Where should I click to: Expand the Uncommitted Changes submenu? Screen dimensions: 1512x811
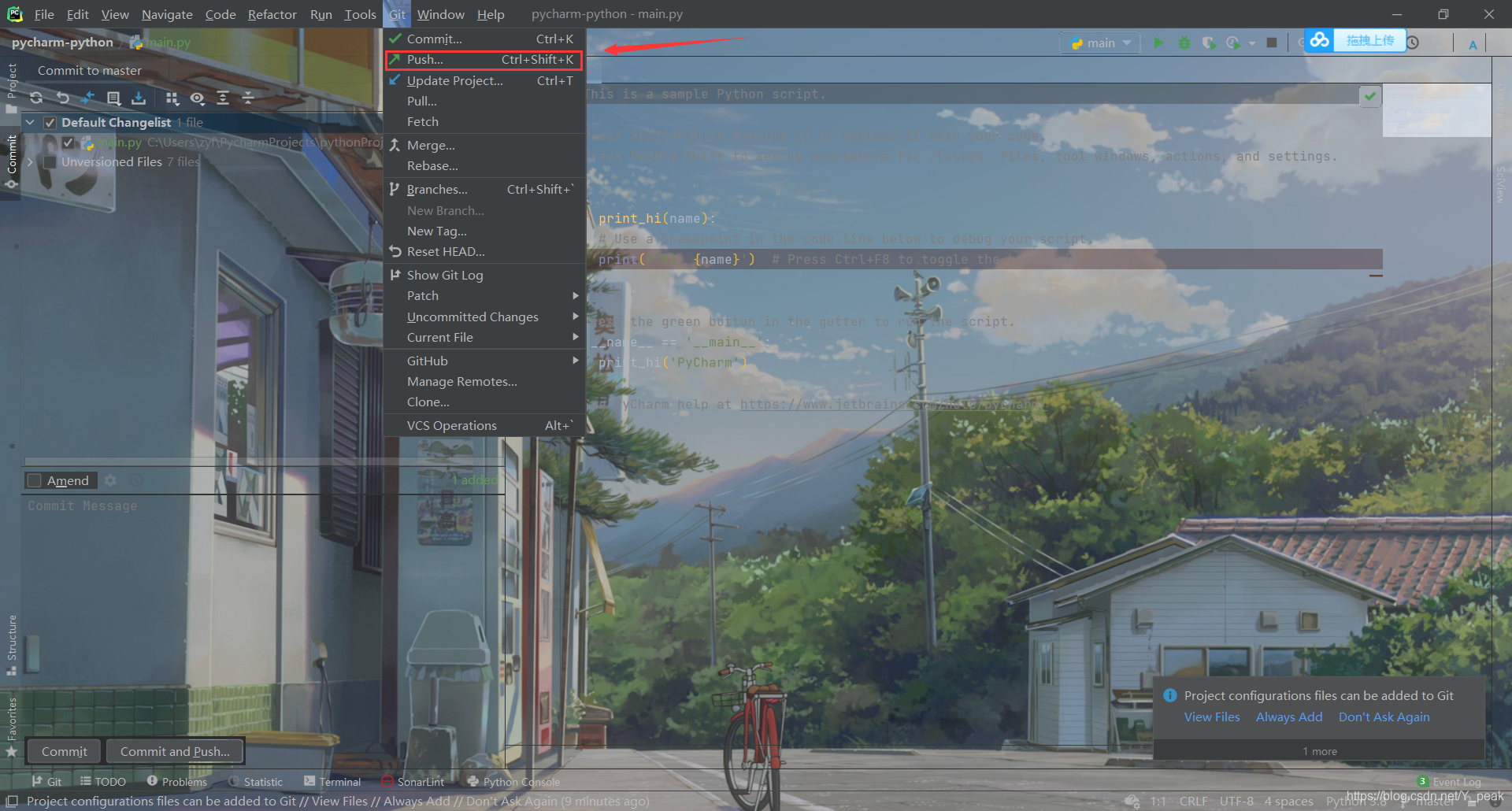tap(484, 317)
